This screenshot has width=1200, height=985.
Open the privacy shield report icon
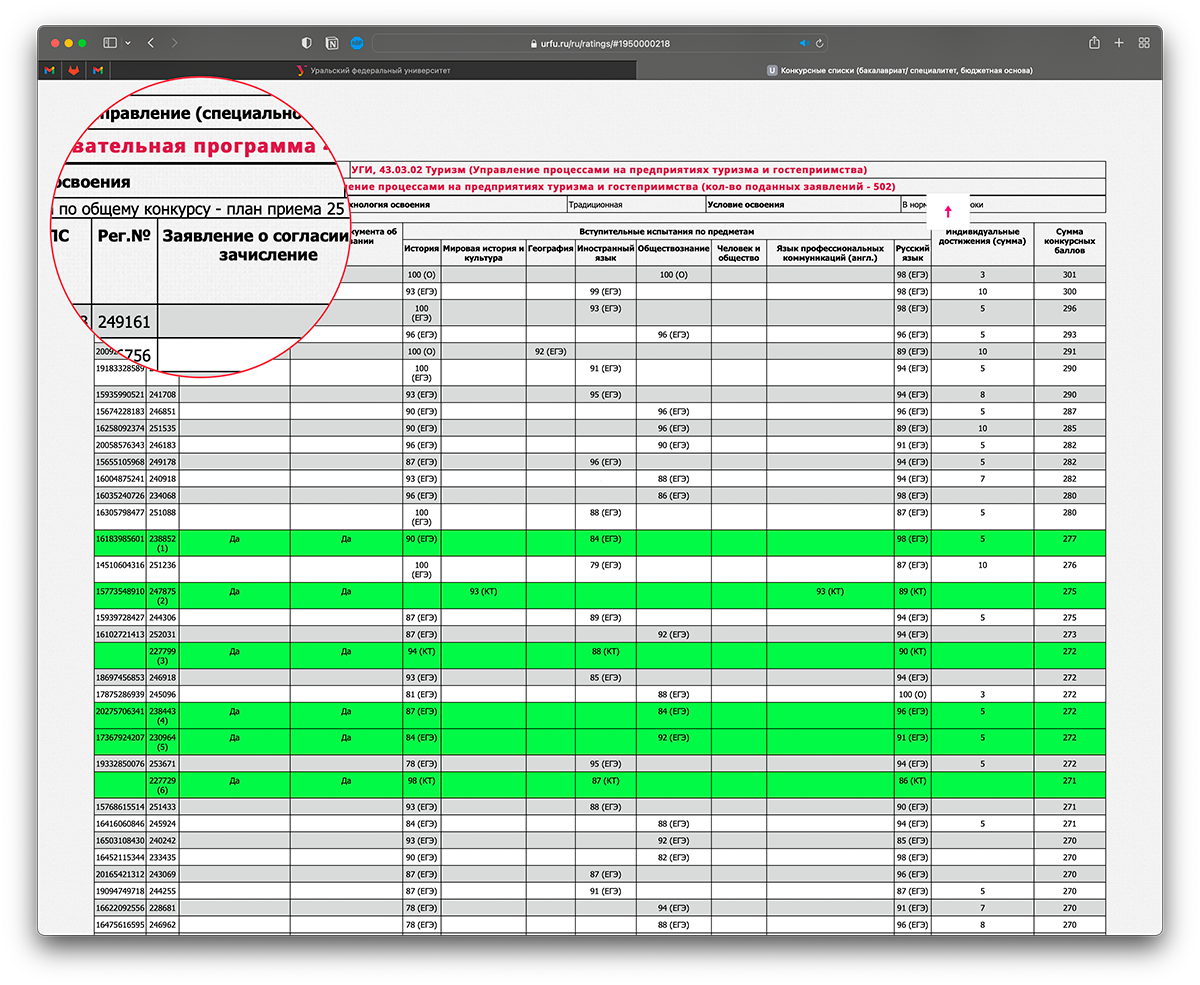click(307, 43)
